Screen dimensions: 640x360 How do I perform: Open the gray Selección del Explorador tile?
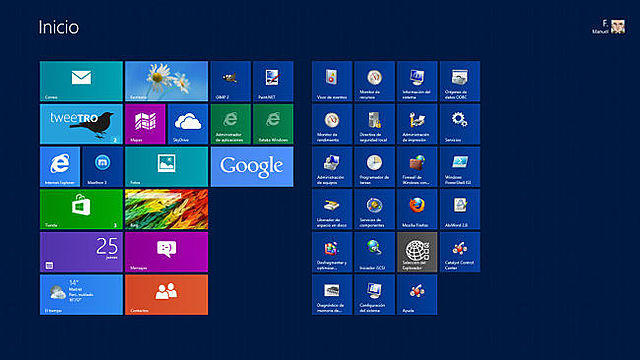click(417, 252)
